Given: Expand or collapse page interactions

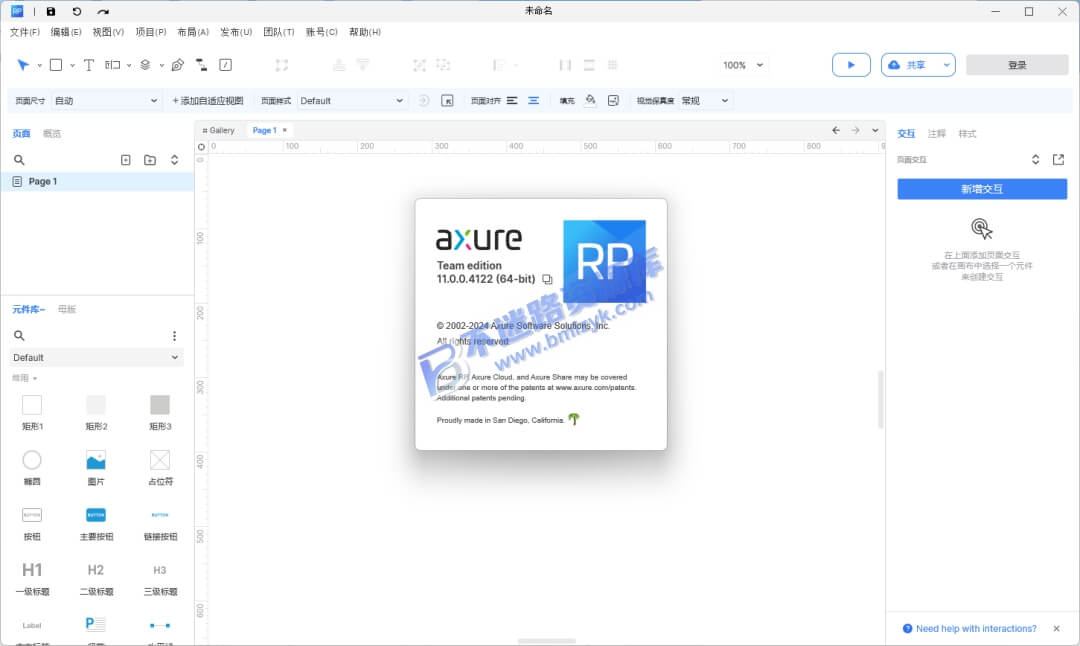Looking at the screenshot, I should (1035, 160).
